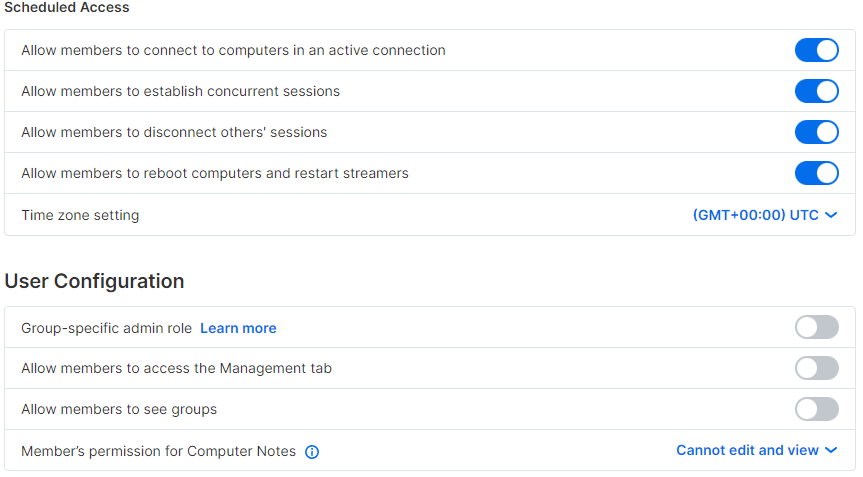Image resolution: width=863 pixels, height=477 pixels.
Task: Open the Learn more link
Action: (x=238, y=328)
